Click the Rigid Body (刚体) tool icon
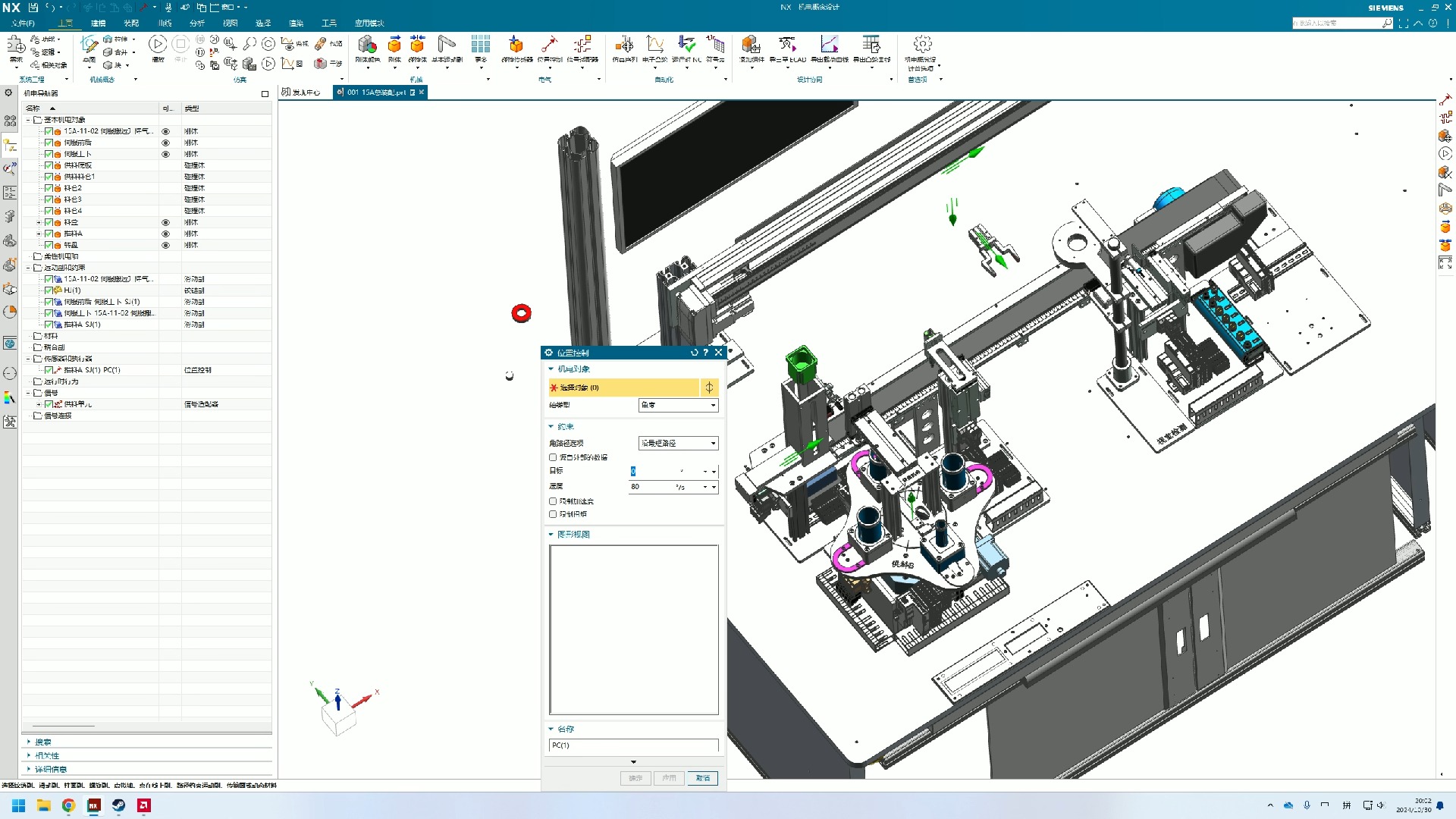The height and width of the screenshot is (819, 1456). tap(394, 45)
